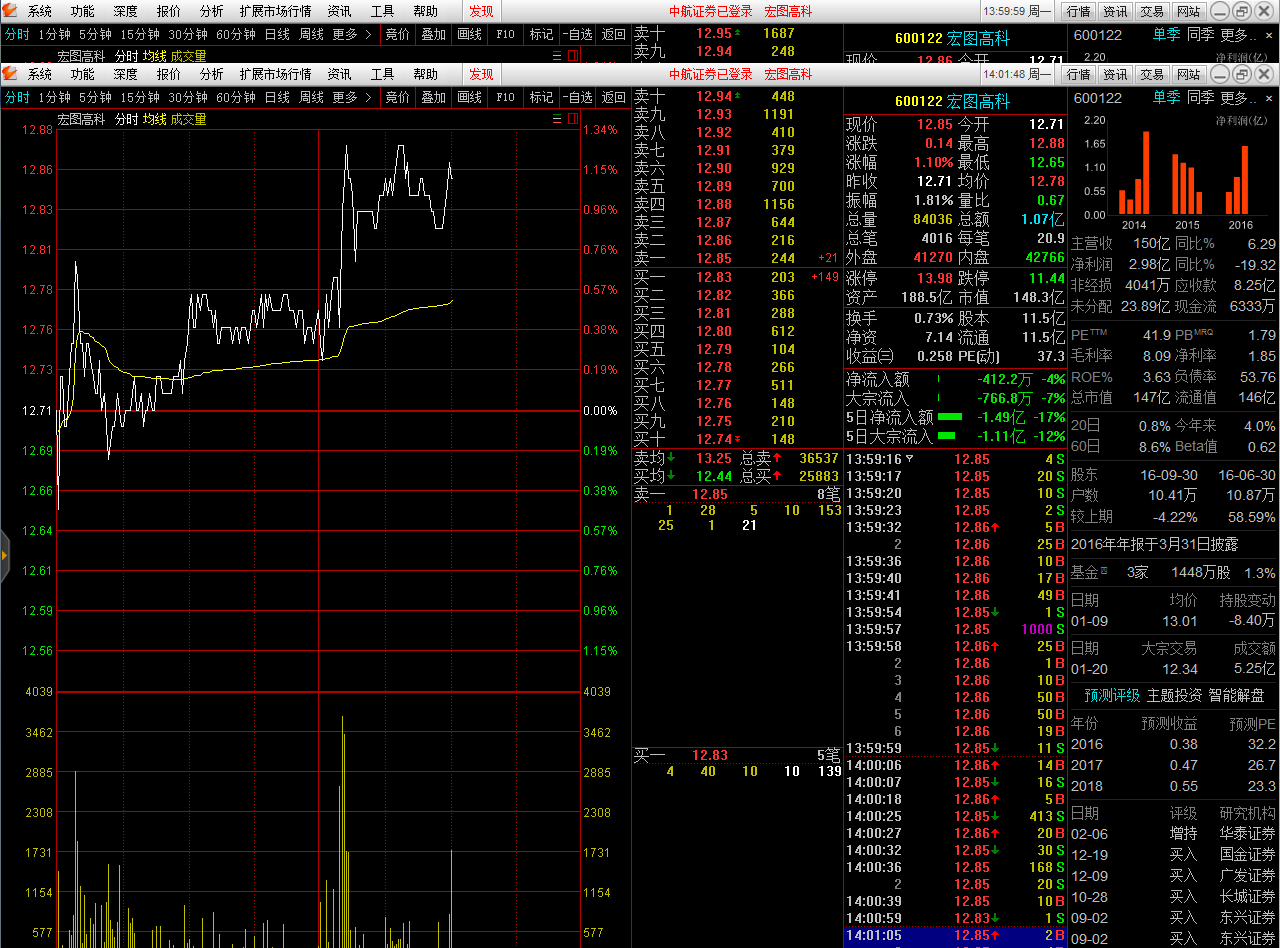Expand 更多 periods in the front window toolbar
Image resolution: width=1280 pixels, height=948 pixels.
coord(352,97)
